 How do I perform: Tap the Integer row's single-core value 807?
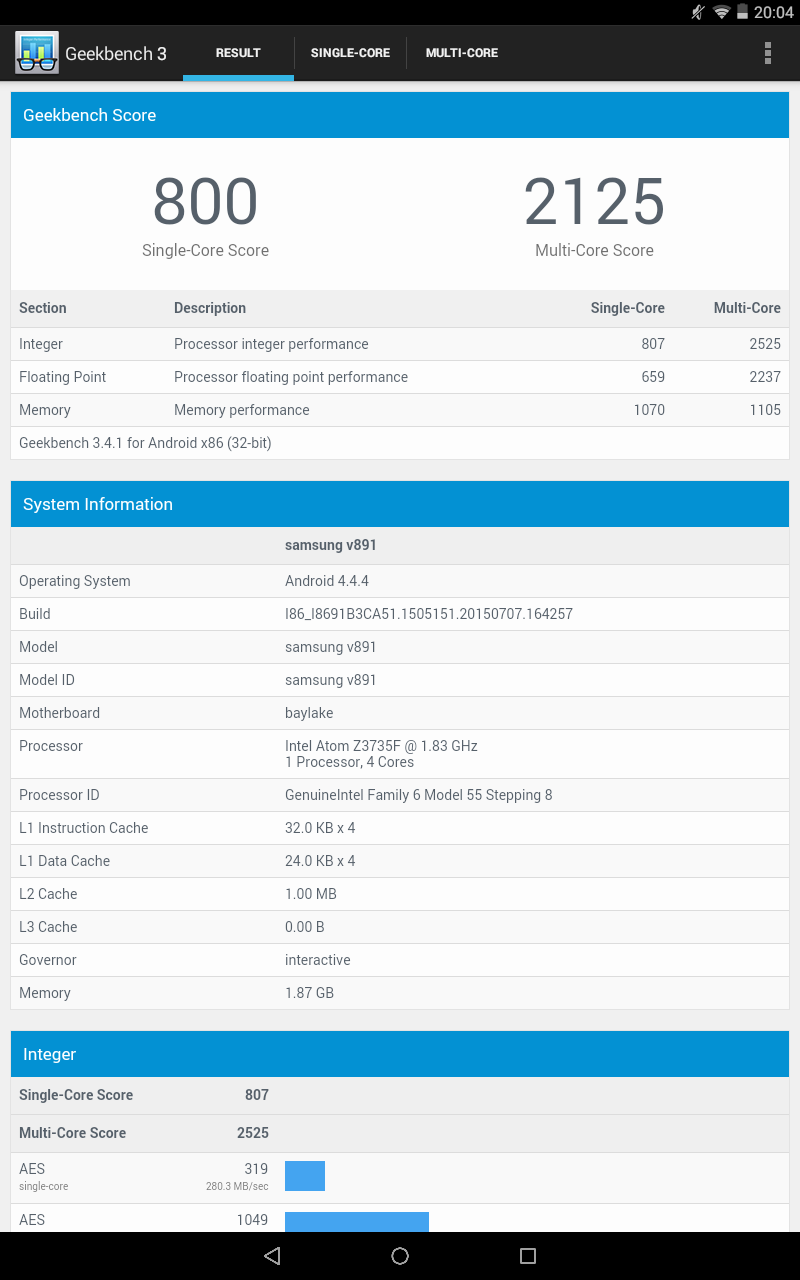653,344
